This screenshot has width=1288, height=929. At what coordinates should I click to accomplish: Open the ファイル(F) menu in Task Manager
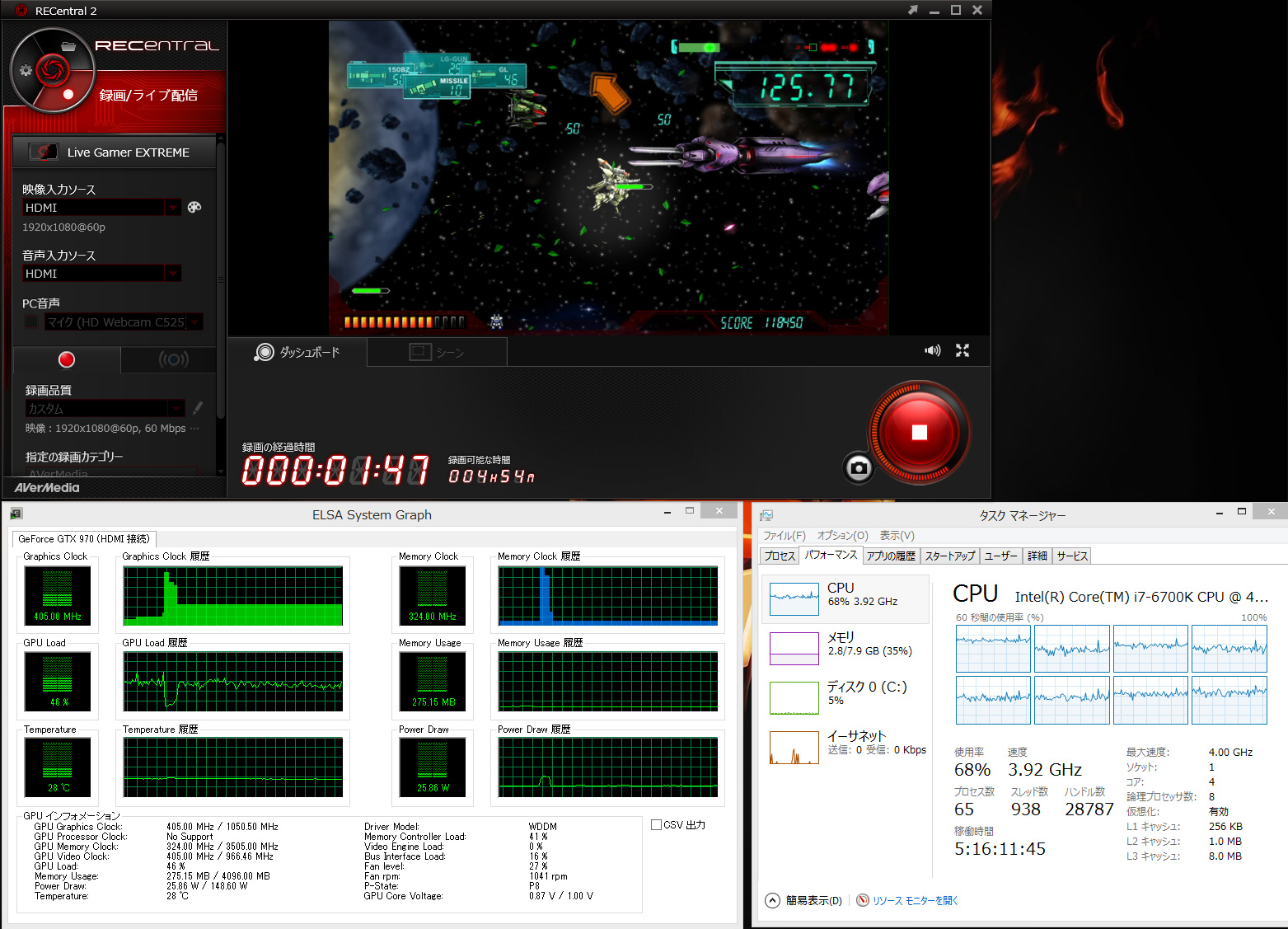tap(784, 536)
